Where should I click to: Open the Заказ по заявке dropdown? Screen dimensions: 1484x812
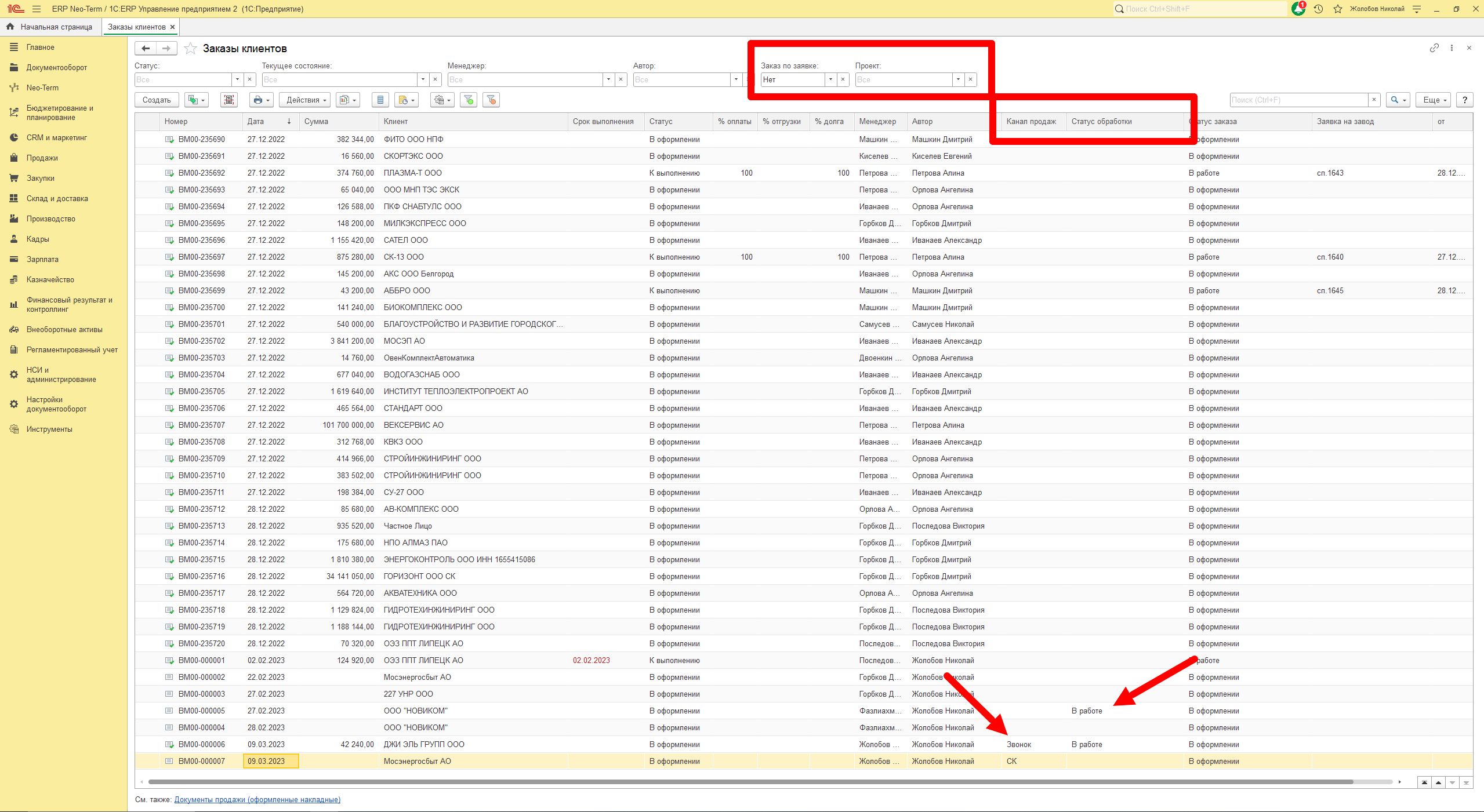(x=830, y=79)
